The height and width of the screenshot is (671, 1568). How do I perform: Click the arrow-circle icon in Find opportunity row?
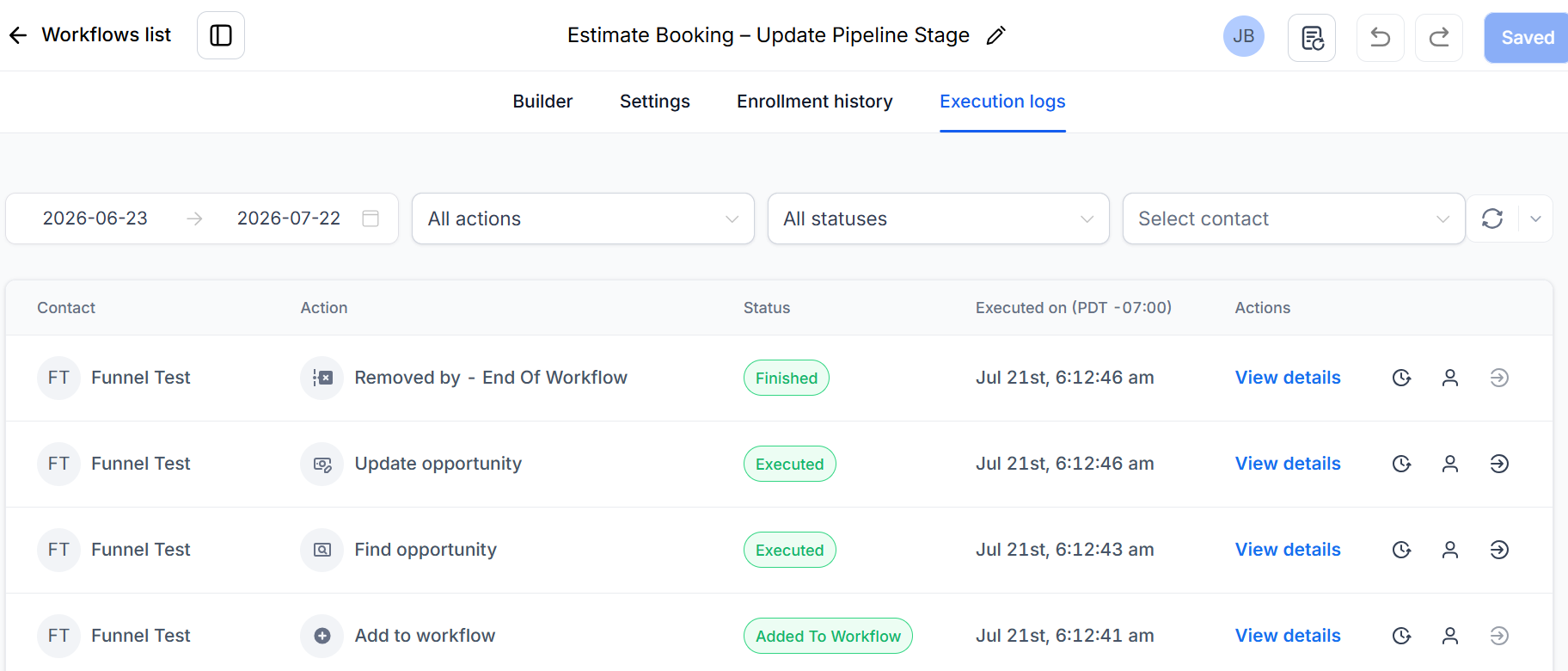point(1499,550)
